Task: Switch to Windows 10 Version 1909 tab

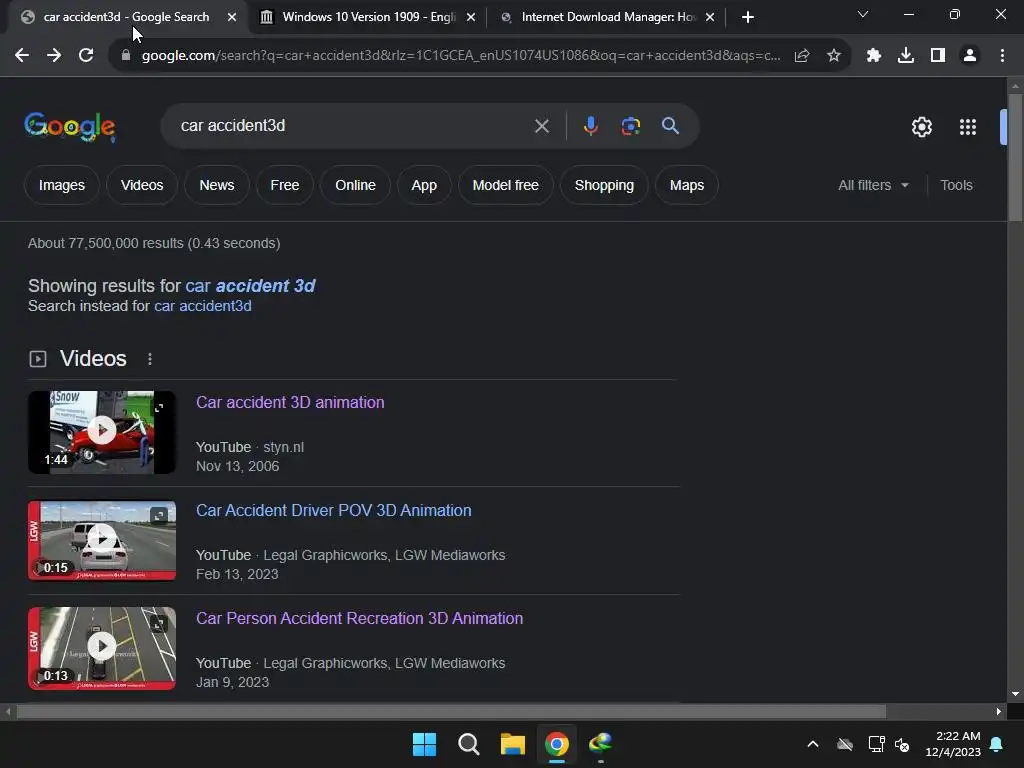Action: tap(368, 17)
